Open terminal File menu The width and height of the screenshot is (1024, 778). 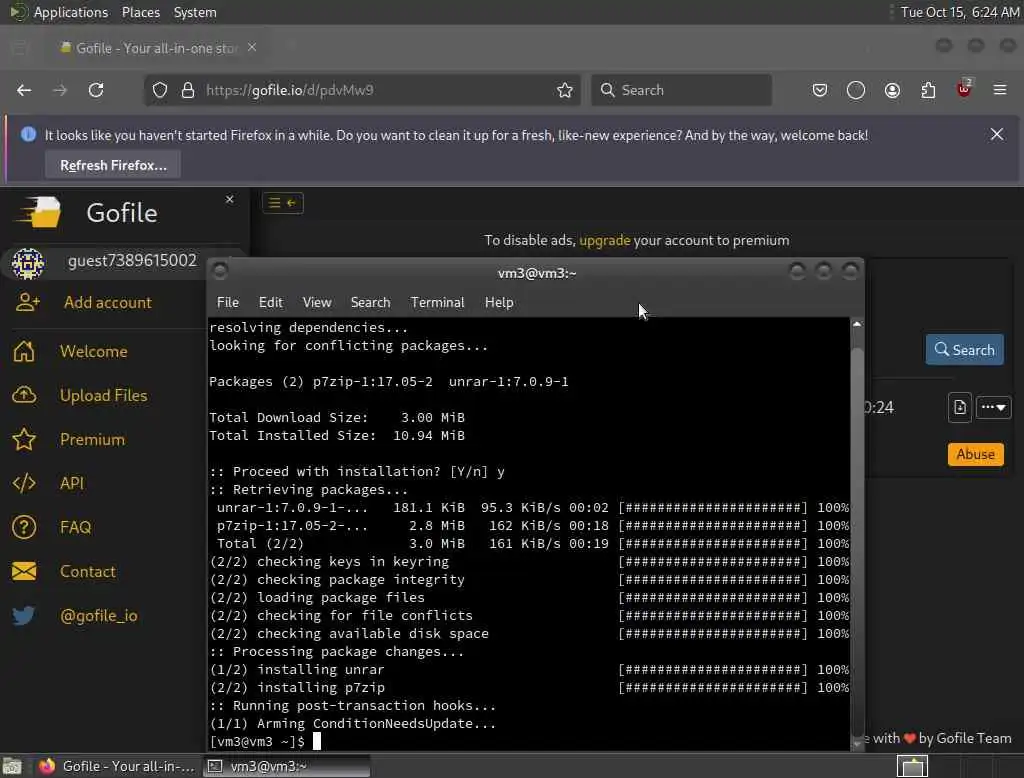pos(228,302)
